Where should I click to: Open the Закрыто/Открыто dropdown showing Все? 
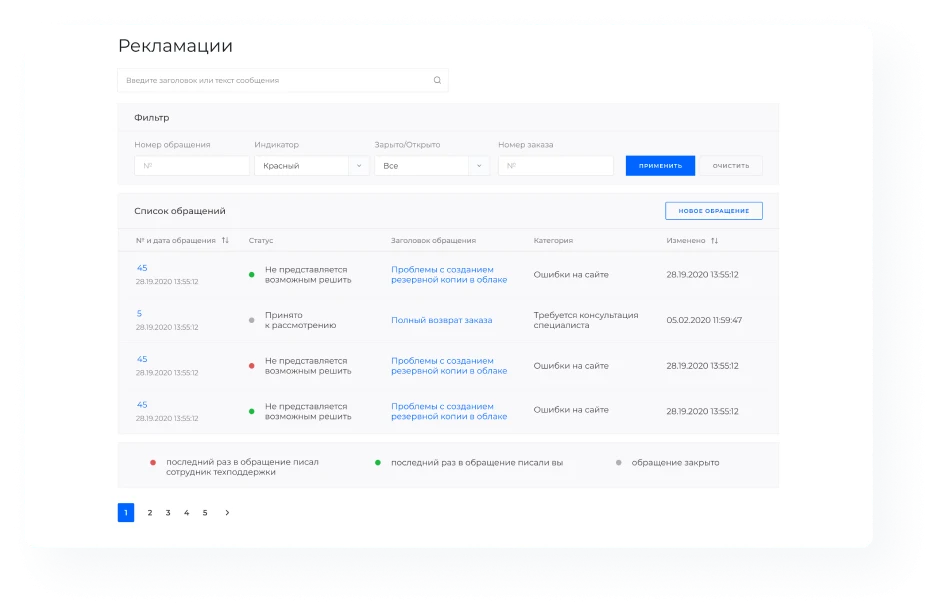tap(432, 166)
